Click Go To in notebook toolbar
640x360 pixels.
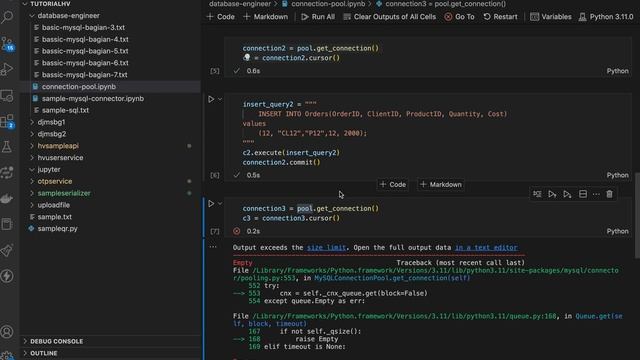pos(459,17)
